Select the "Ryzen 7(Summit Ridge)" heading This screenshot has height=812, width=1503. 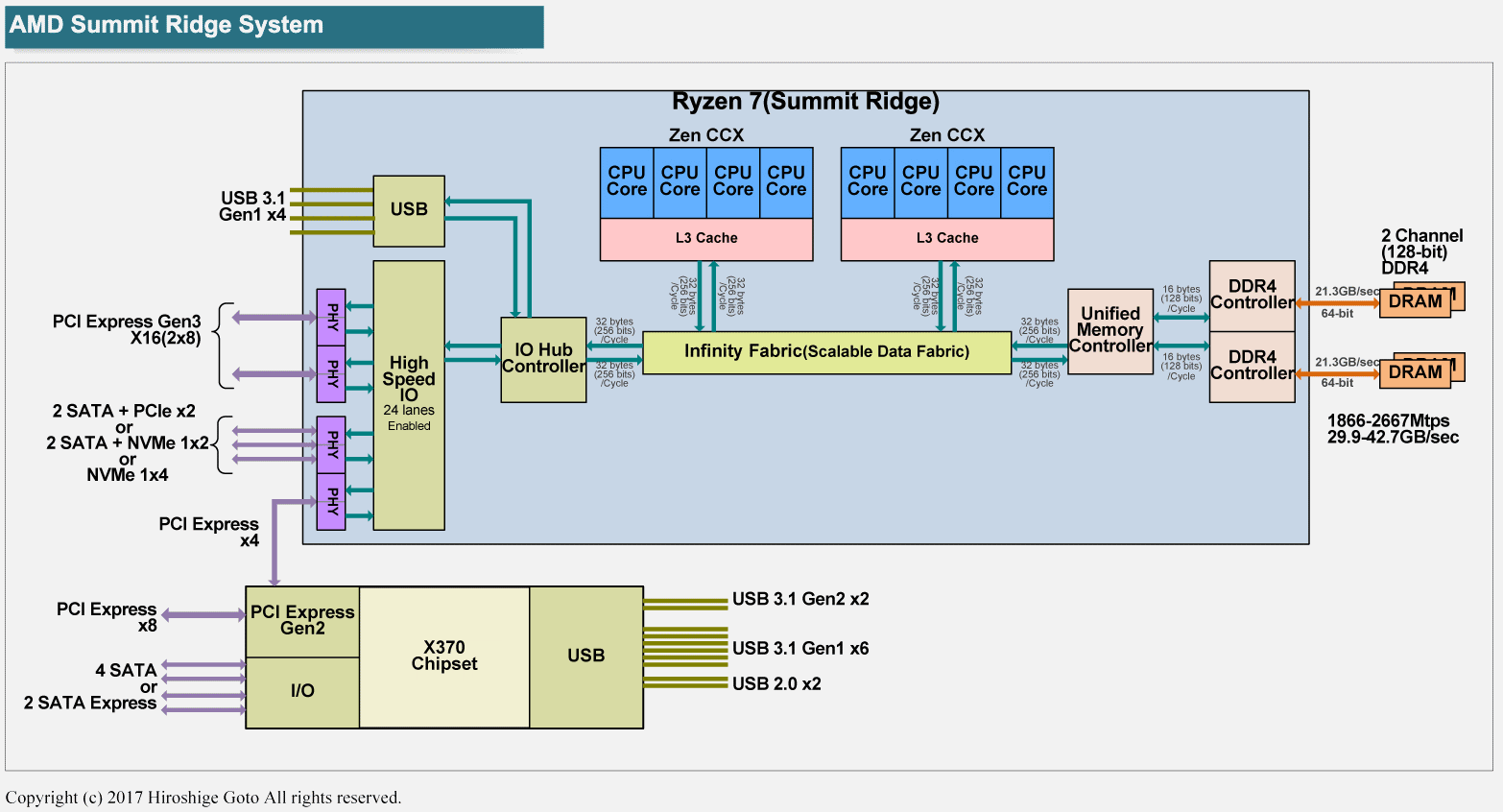(805, 102)
